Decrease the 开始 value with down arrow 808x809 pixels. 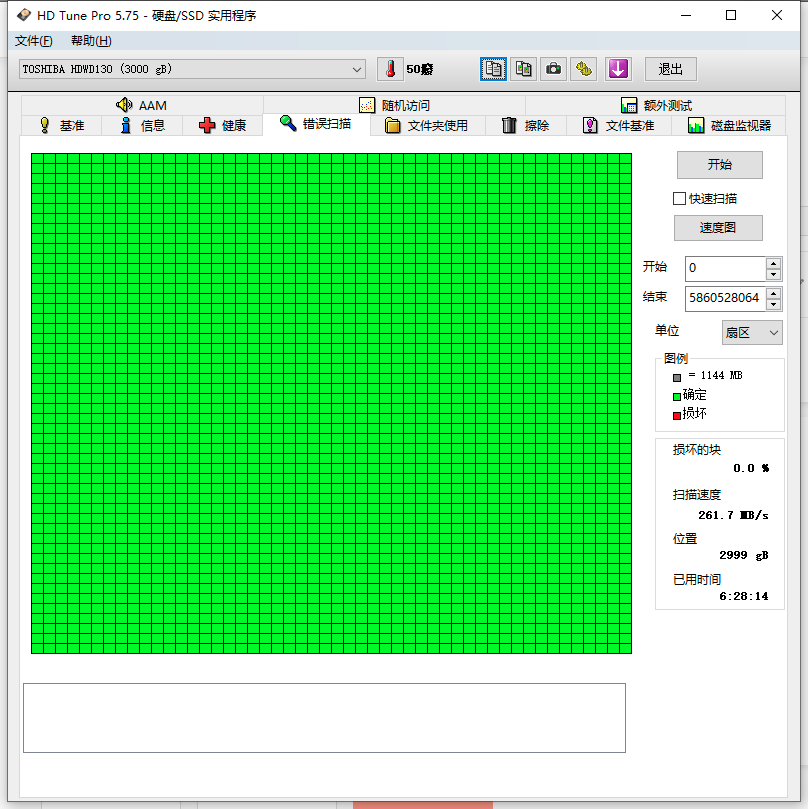[773, 274]
